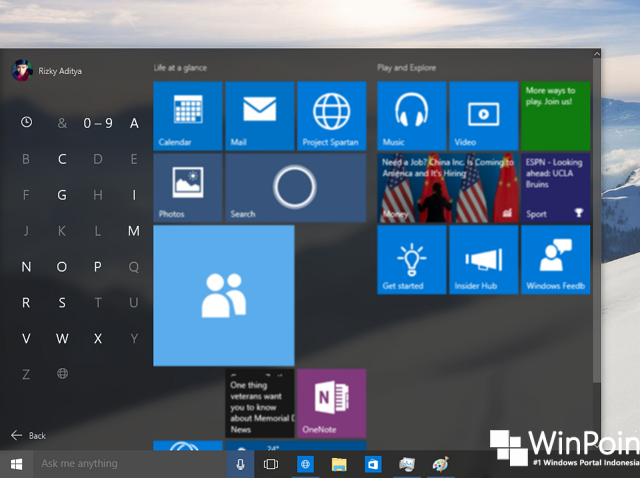This screenshot has width=640, height=478.
Task: Open the Sport ESPN tile
Action: [555, 188]
